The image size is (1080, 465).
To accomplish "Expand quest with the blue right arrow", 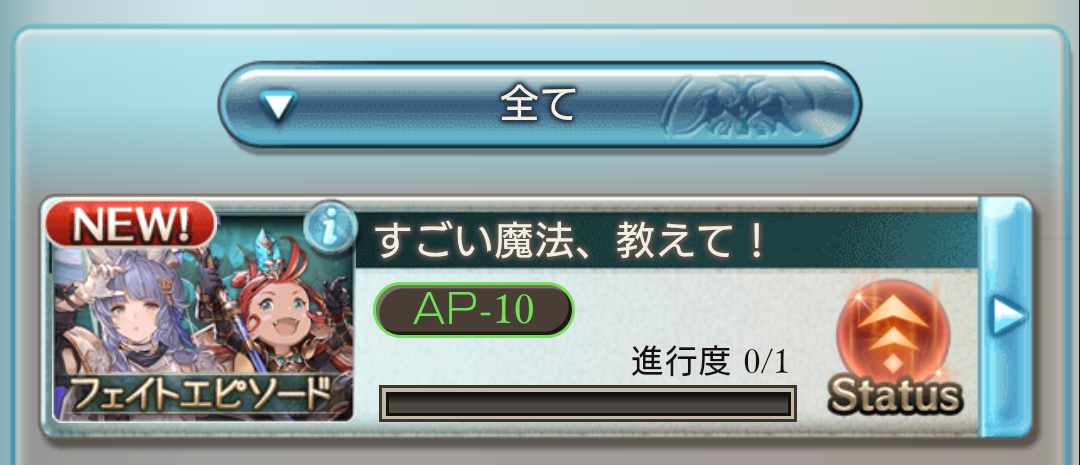I will tap(1008, 316).
